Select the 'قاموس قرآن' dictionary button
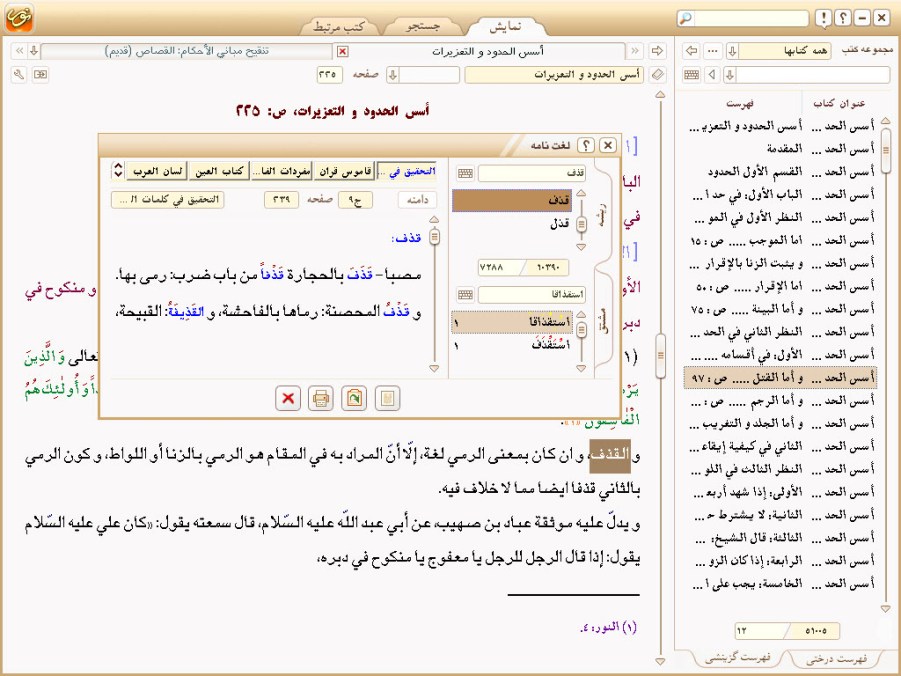This screenshot has height=676, width=901. 347,171
